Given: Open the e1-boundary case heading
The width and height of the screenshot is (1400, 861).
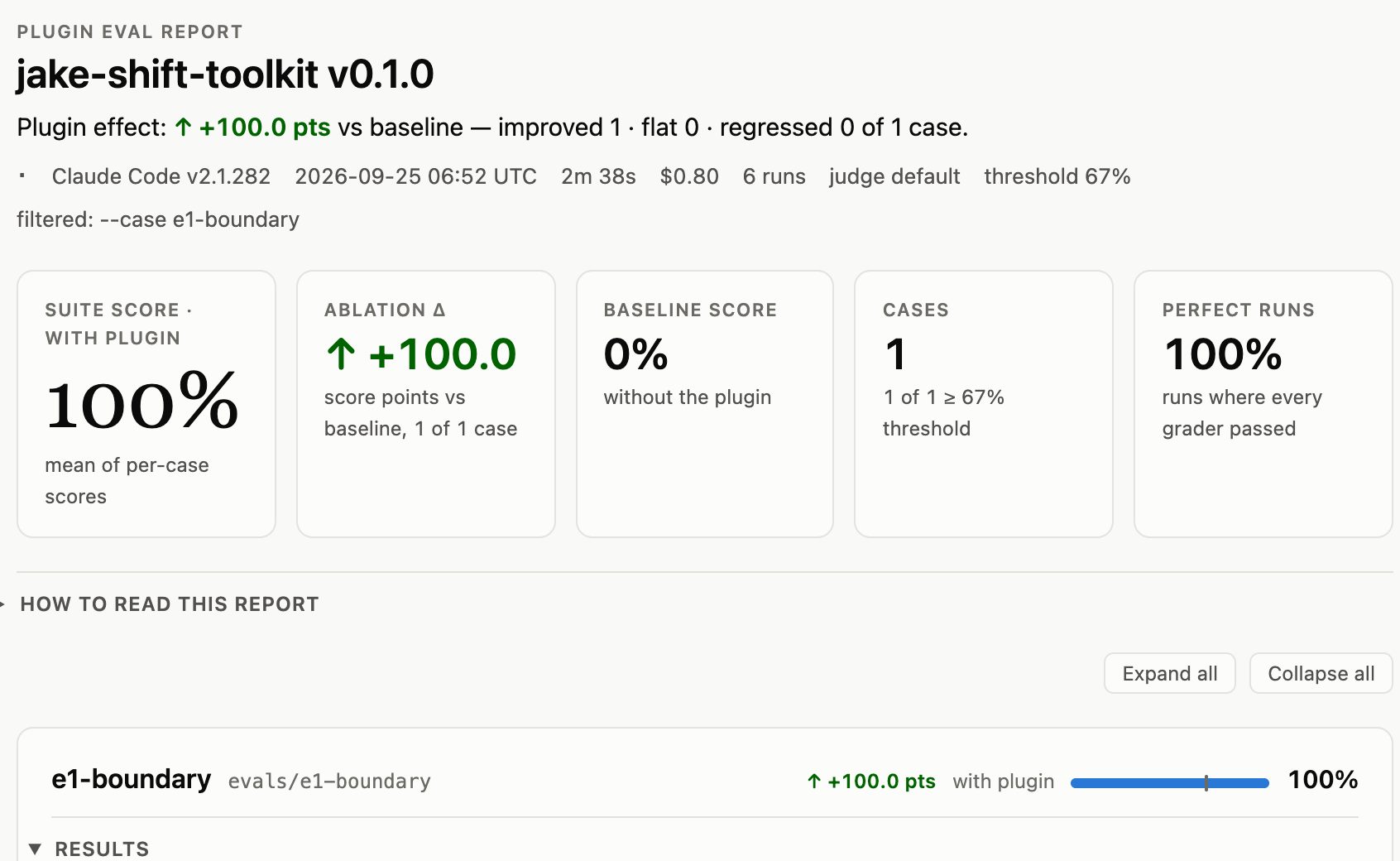Looking at the screenshot, I should 131,780.
